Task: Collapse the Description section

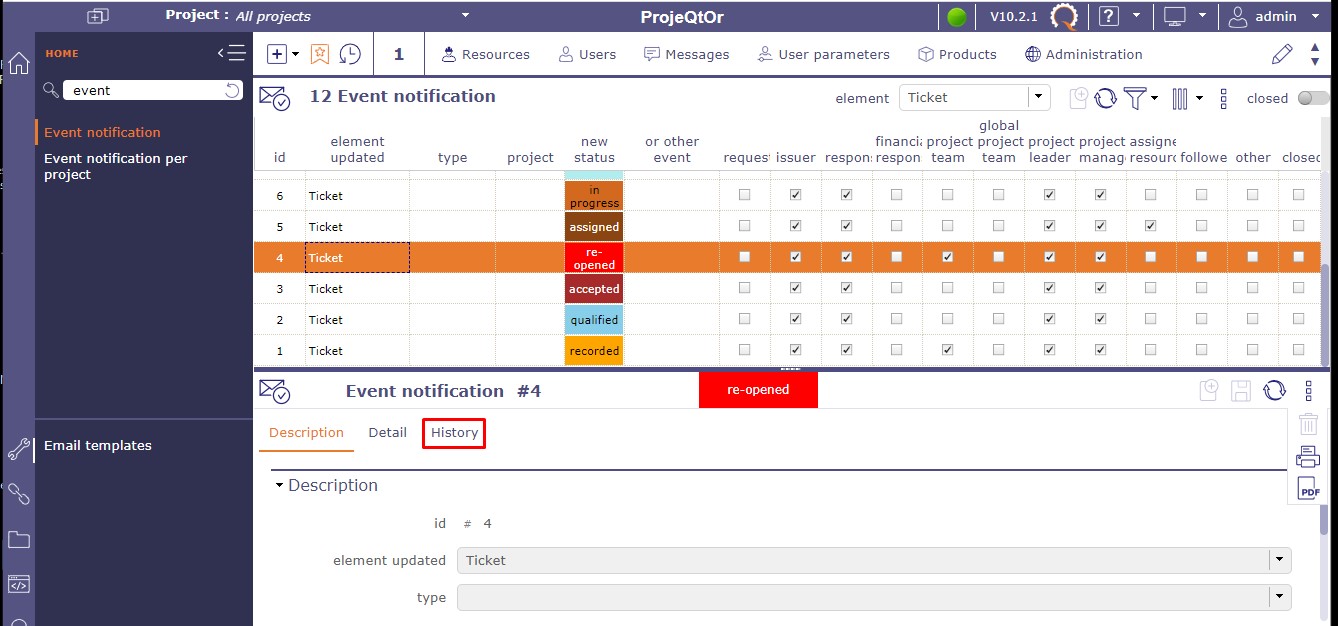Action: 279,486
